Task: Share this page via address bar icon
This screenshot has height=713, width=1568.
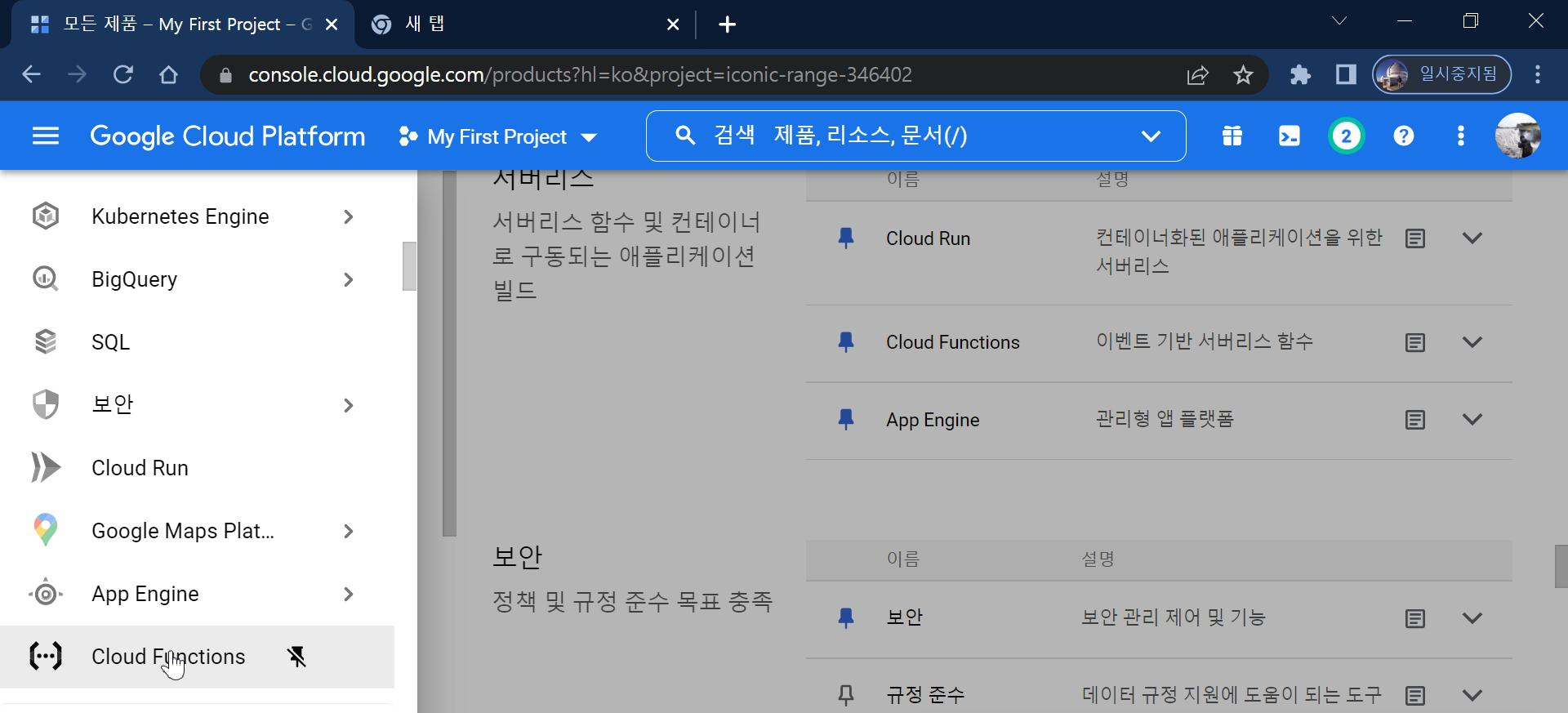Action: [x=1197, y=75]
